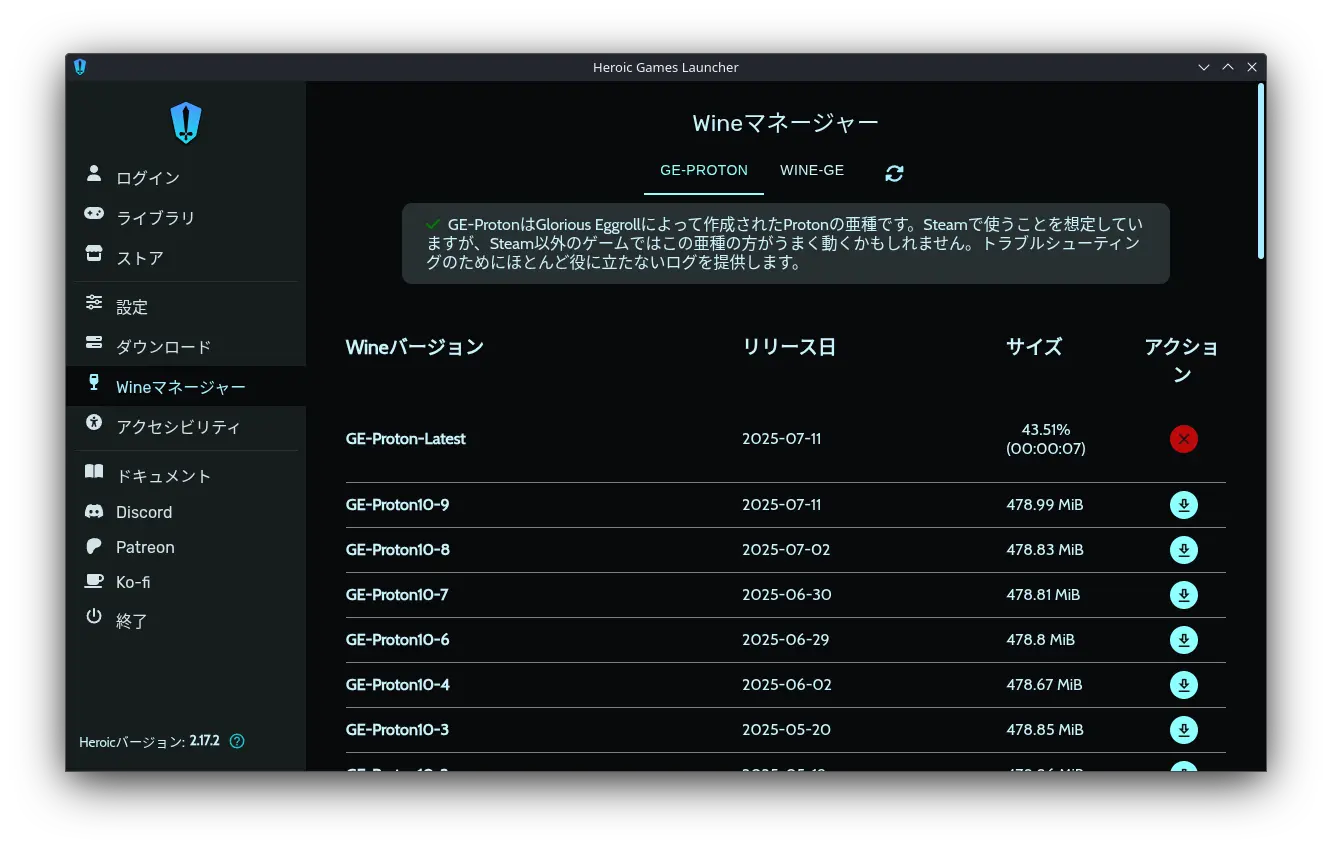Cancel the GE-Proton-Latest download
This screenshot has height=849, width=1332.
point(1184,439)
